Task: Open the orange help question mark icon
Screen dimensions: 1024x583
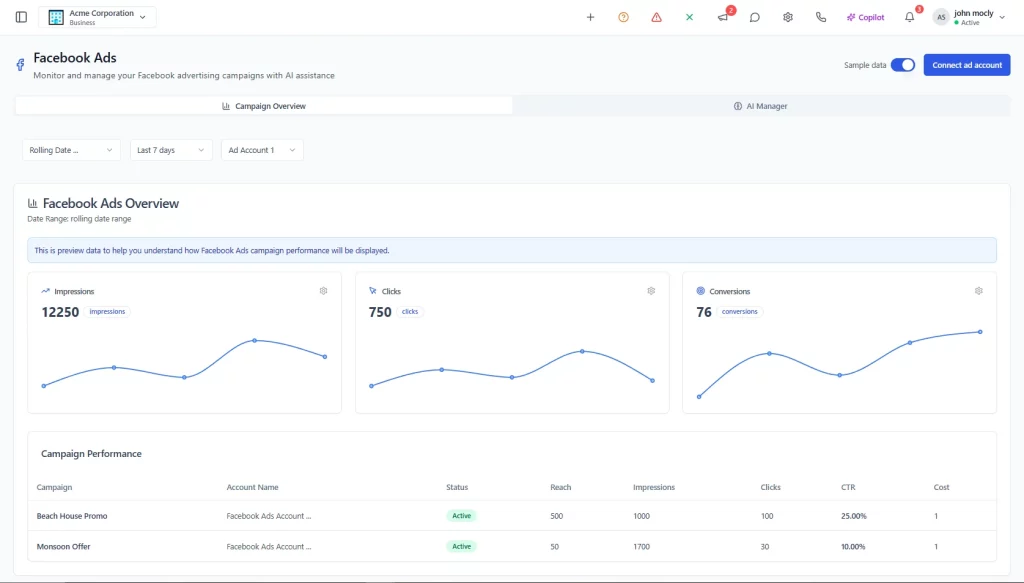Action: click(624, 17)
